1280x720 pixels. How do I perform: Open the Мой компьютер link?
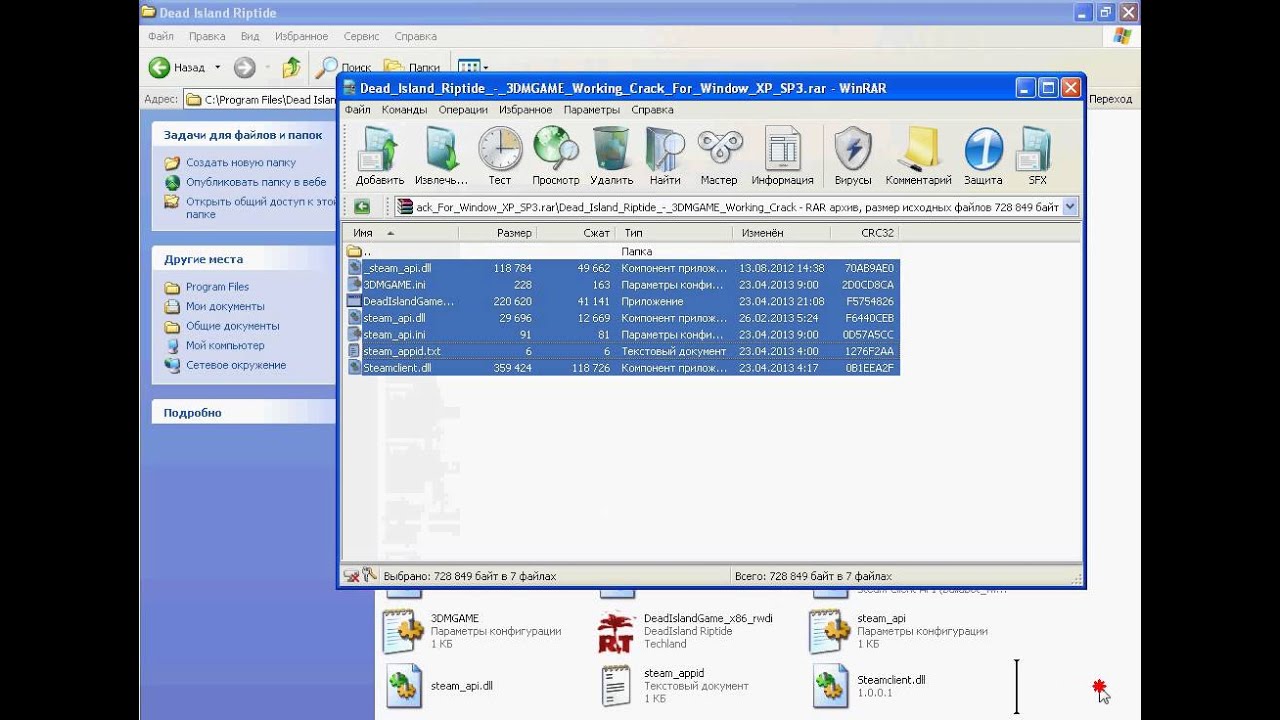(225, 345)
